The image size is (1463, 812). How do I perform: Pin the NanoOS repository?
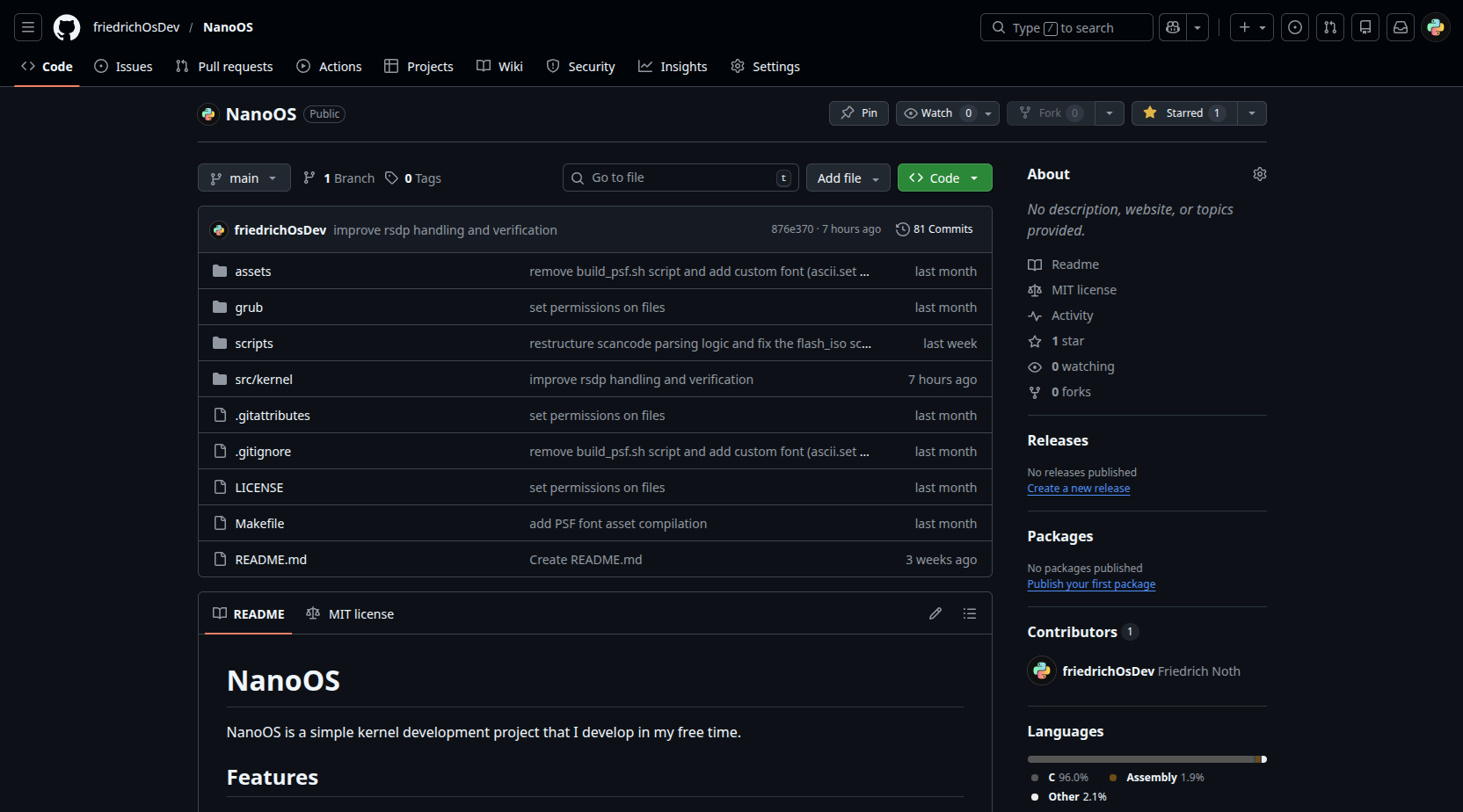click(x=859, y=113)
